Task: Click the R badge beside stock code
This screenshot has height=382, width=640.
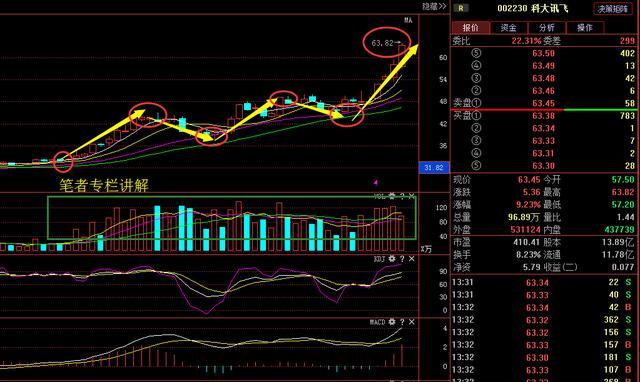Action: (x=461, y=8)
